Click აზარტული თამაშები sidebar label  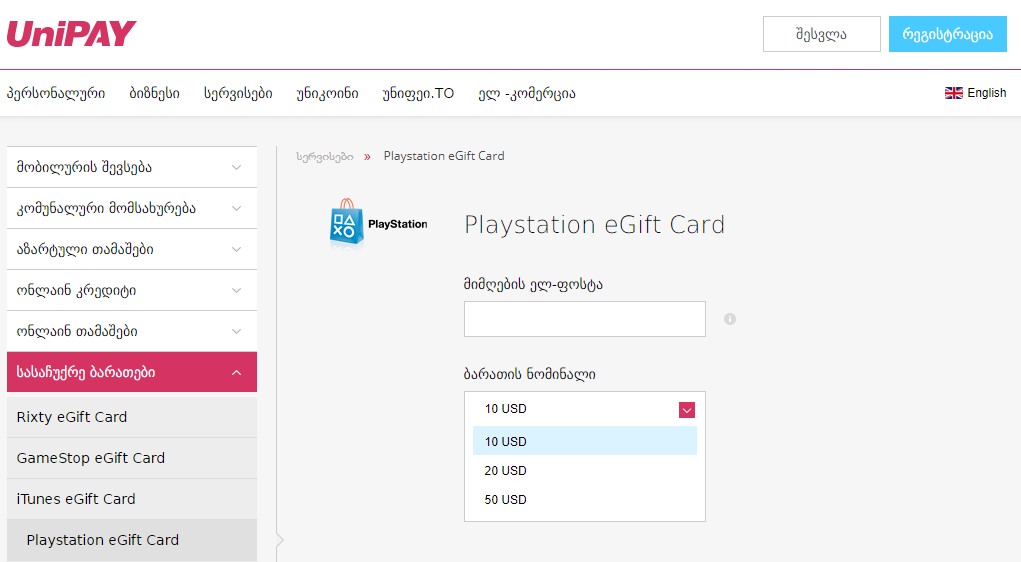(85, 249)
